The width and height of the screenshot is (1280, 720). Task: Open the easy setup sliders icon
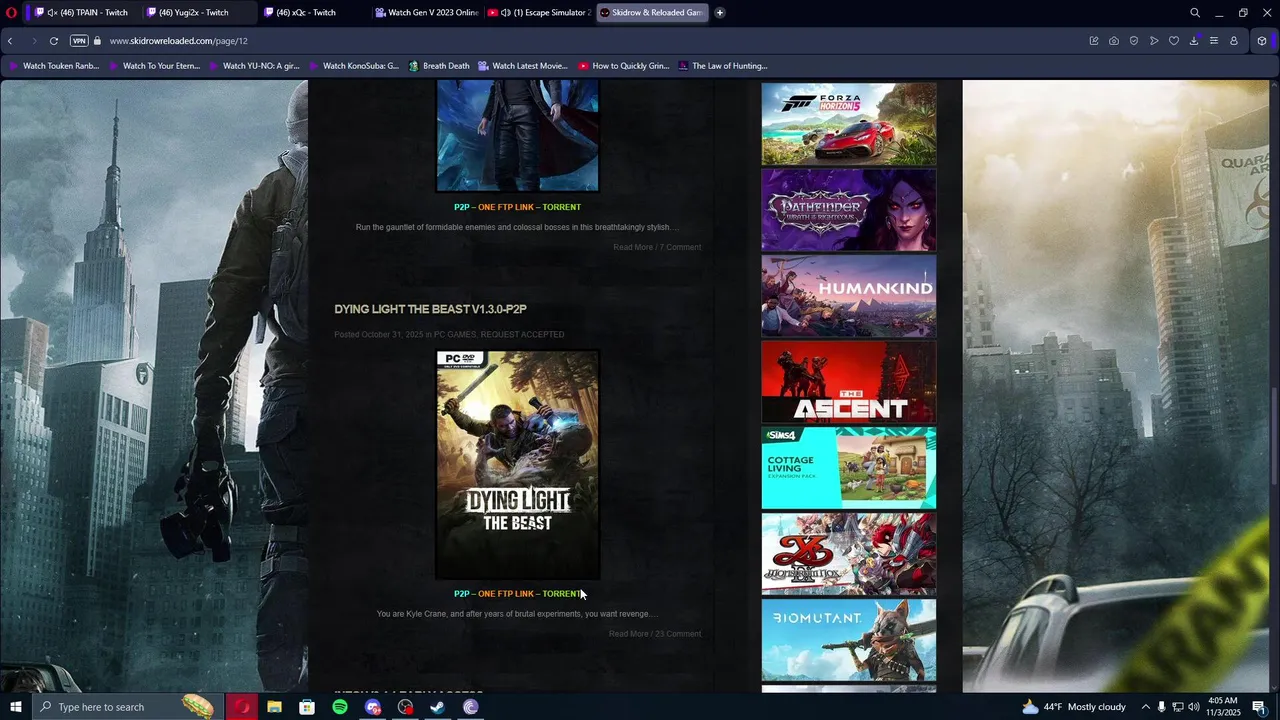[x=1214, y=41]
